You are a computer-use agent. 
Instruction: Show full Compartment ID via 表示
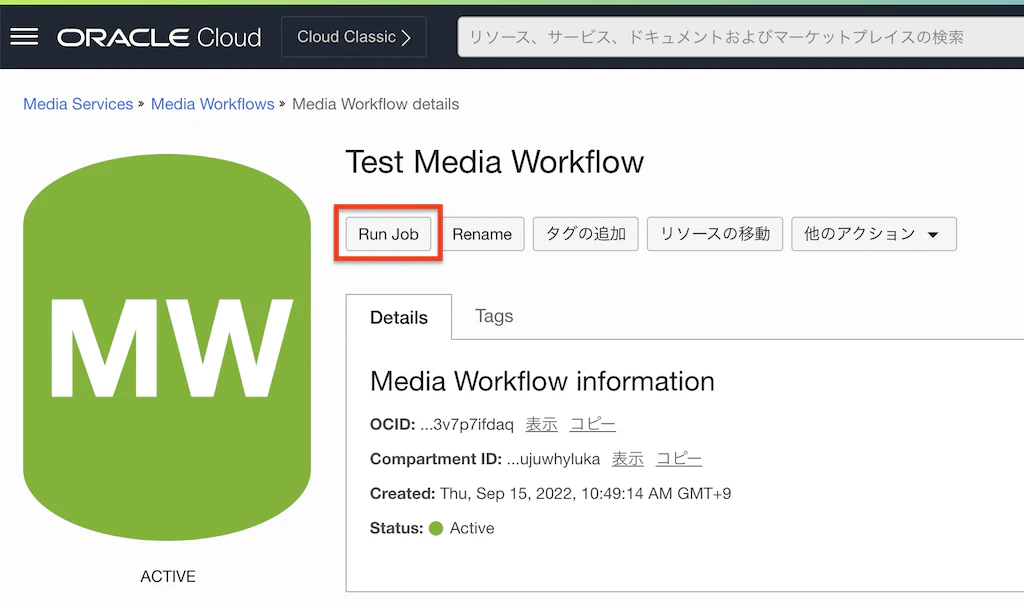tap(628, 459)
